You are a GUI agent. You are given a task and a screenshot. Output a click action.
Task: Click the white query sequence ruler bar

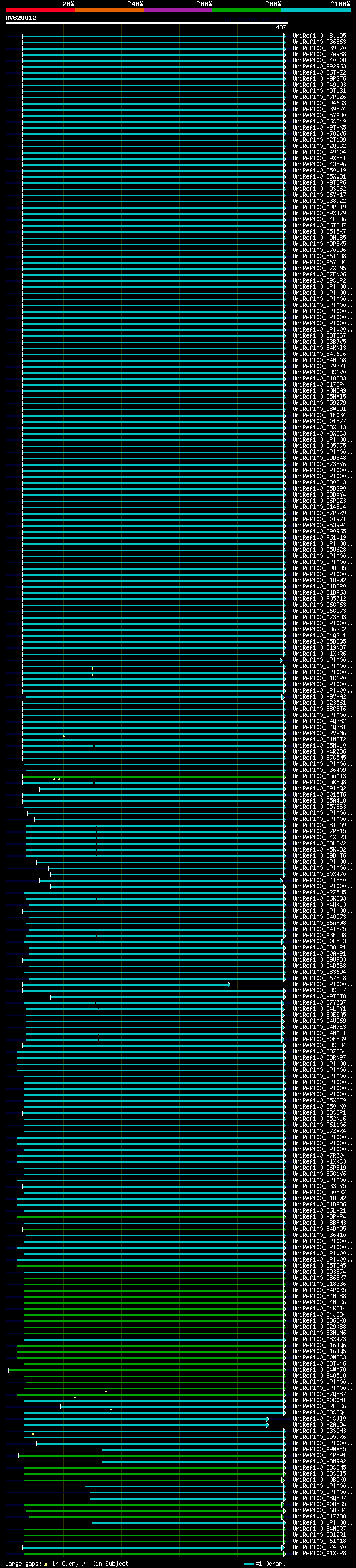146,23
